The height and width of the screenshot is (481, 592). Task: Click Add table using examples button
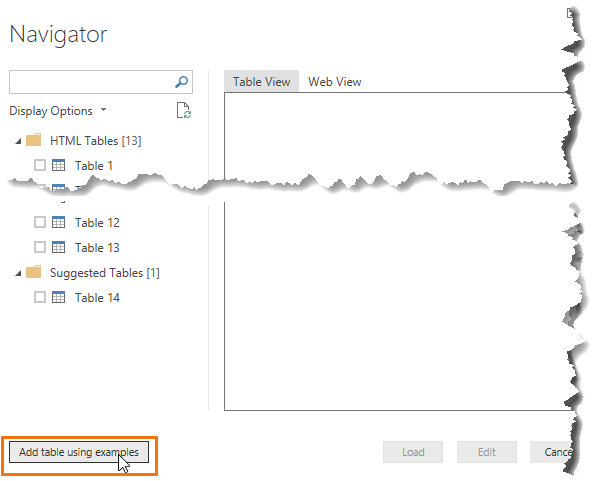click(79, 452)
